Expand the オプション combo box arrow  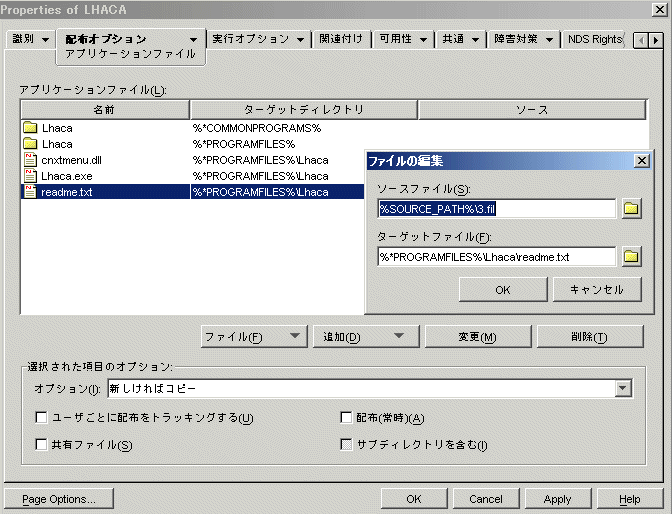point(623,388)
